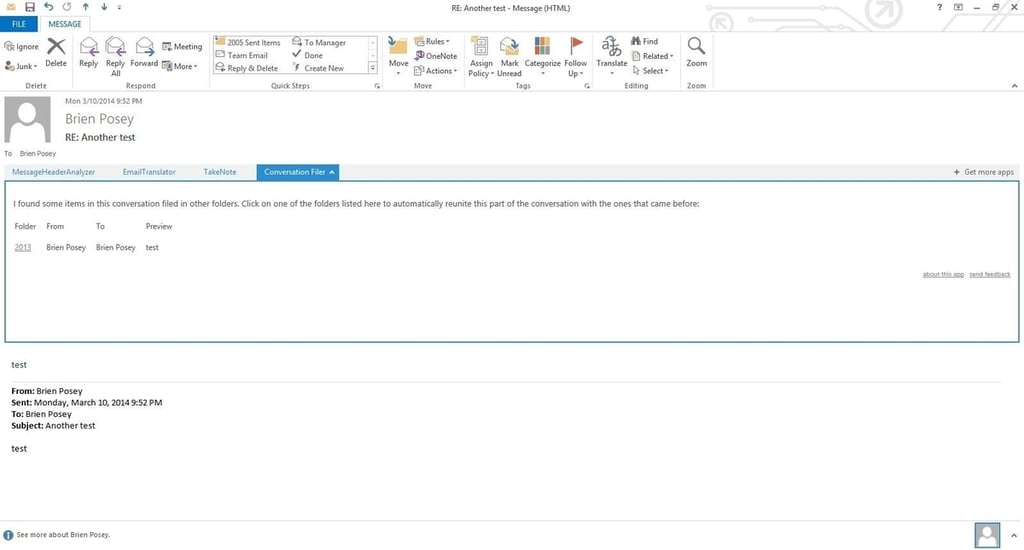
Task: Open the Quick Steps dialog launcher
Action: (x=377, y=86)
